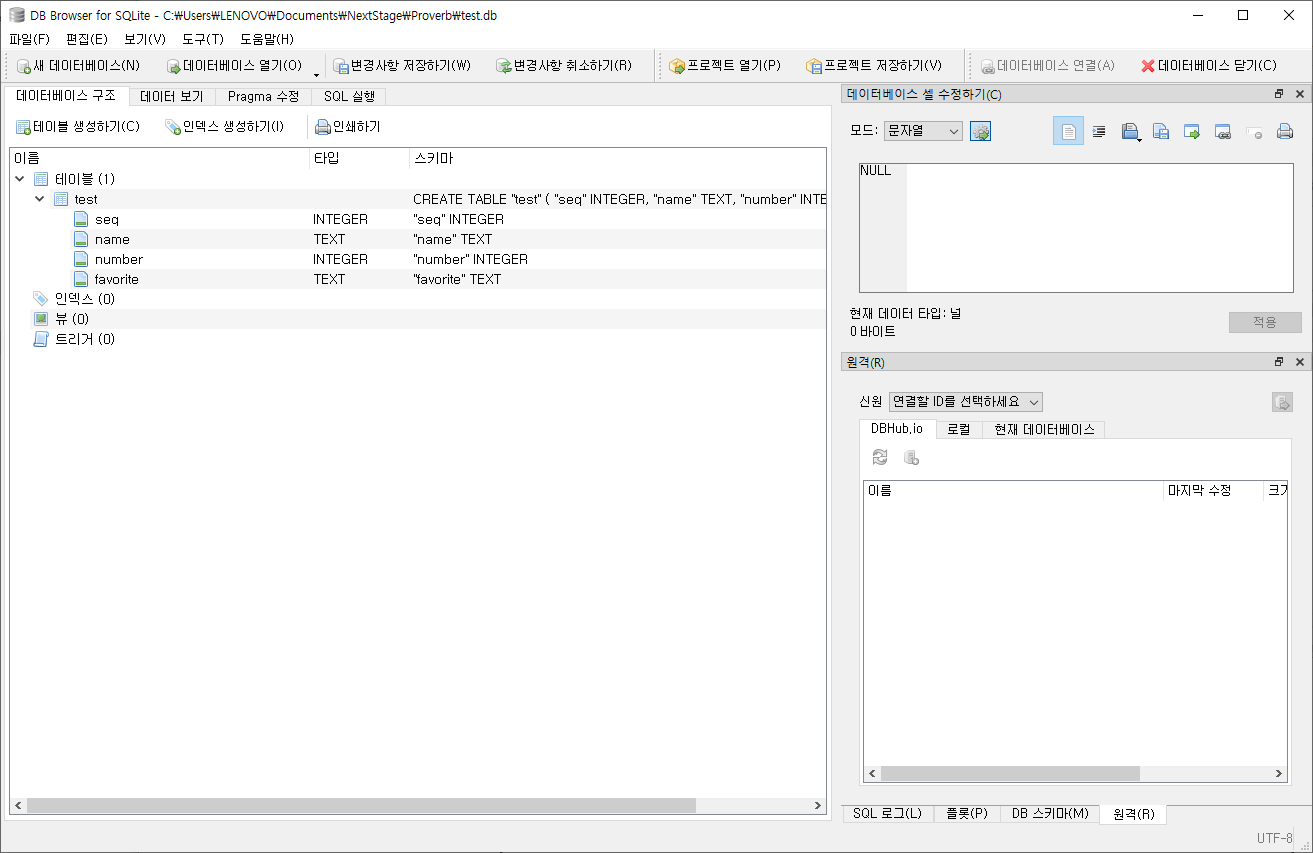1313x853 pixels.
Task: Click the 적용 apply button
Action: 1265,322
